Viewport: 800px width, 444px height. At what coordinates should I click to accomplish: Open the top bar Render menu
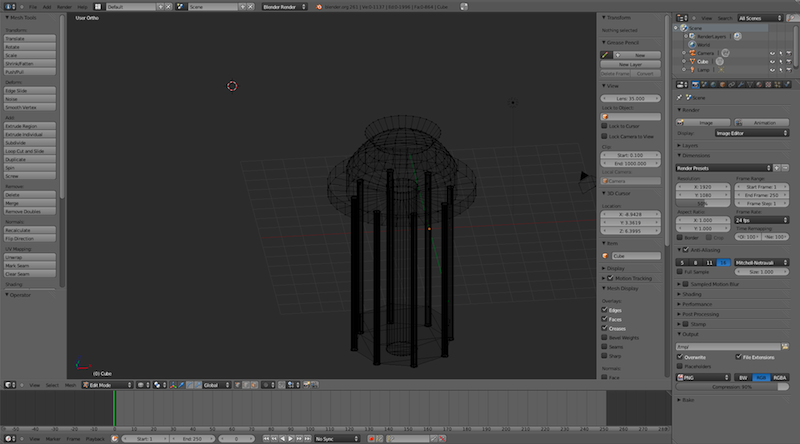click(64, 7)
